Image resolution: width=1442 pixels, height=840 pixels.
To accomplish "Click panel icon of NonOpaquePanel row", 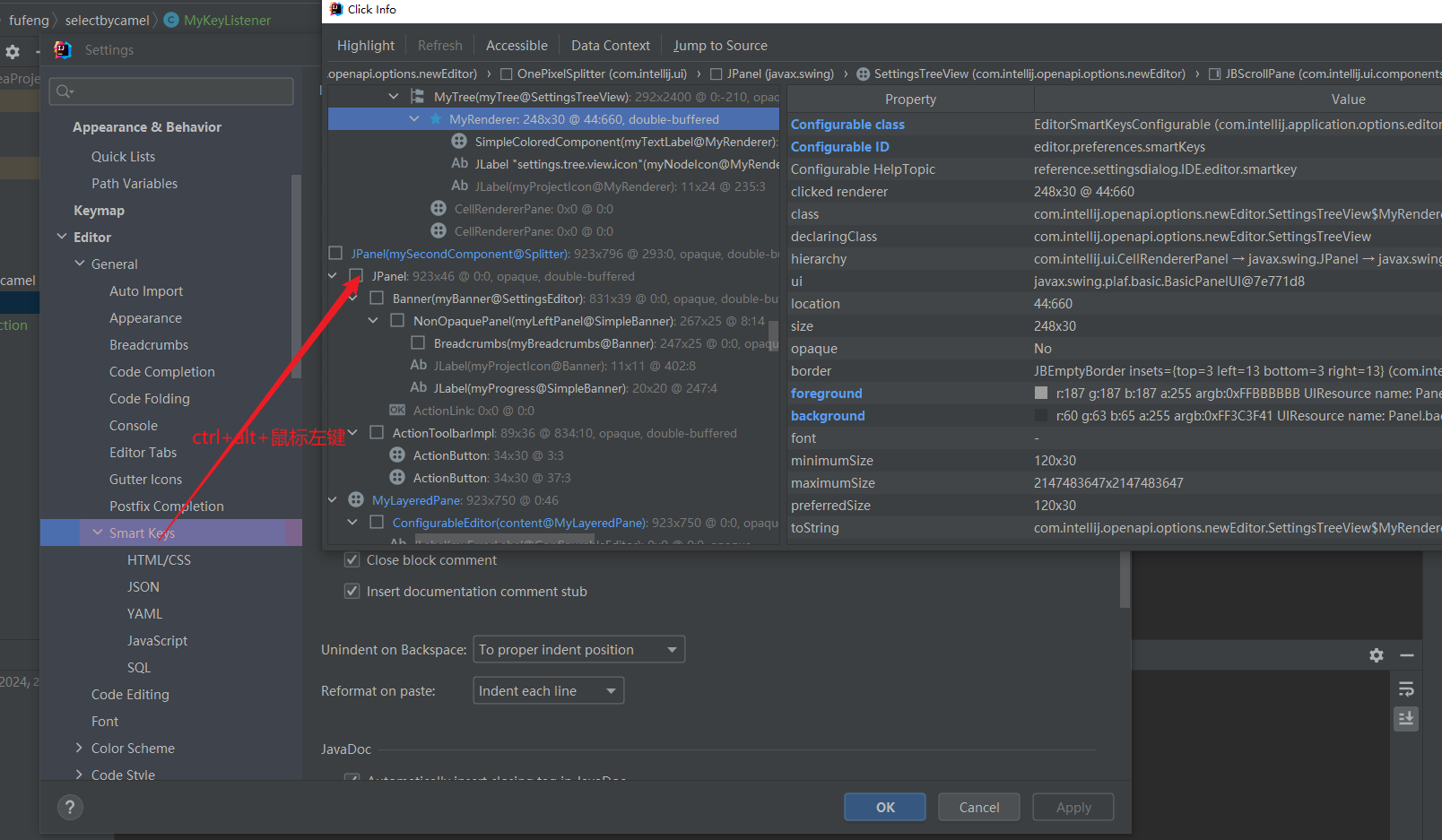I will coord(397,321).
